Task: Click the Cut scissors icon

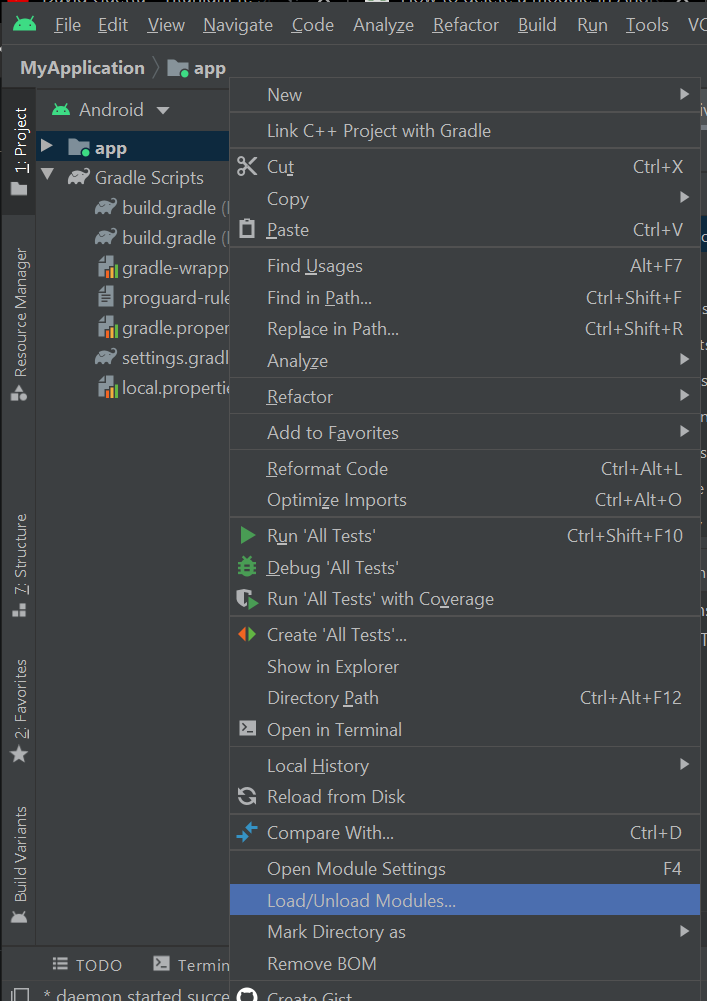Action: pos(247,167)
